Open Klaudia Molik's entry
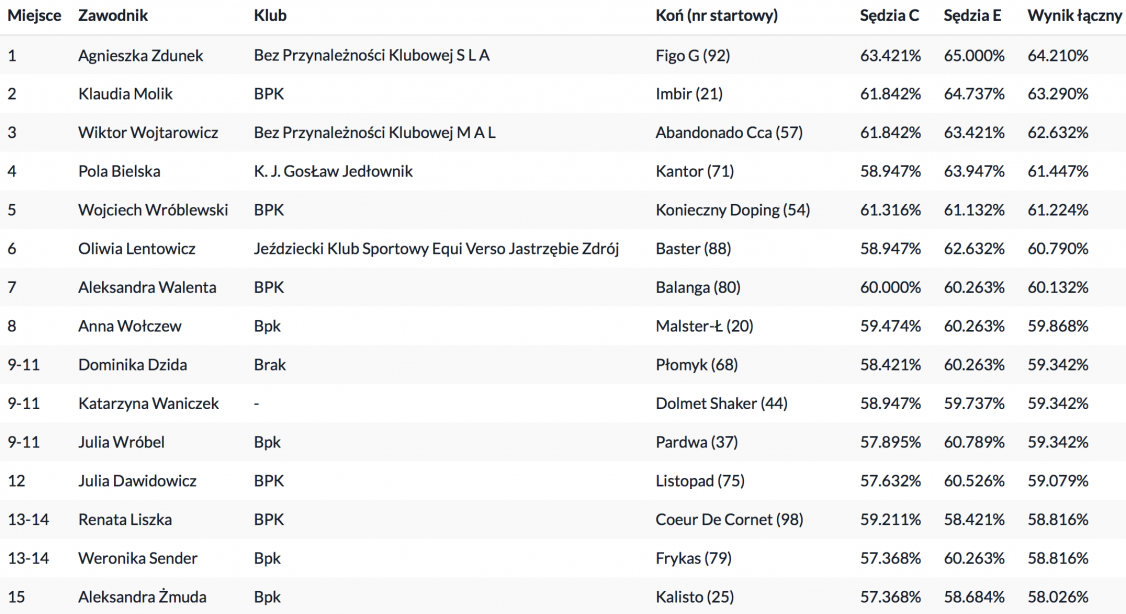This screenshot has width=1126, height=614. point(125,94)
